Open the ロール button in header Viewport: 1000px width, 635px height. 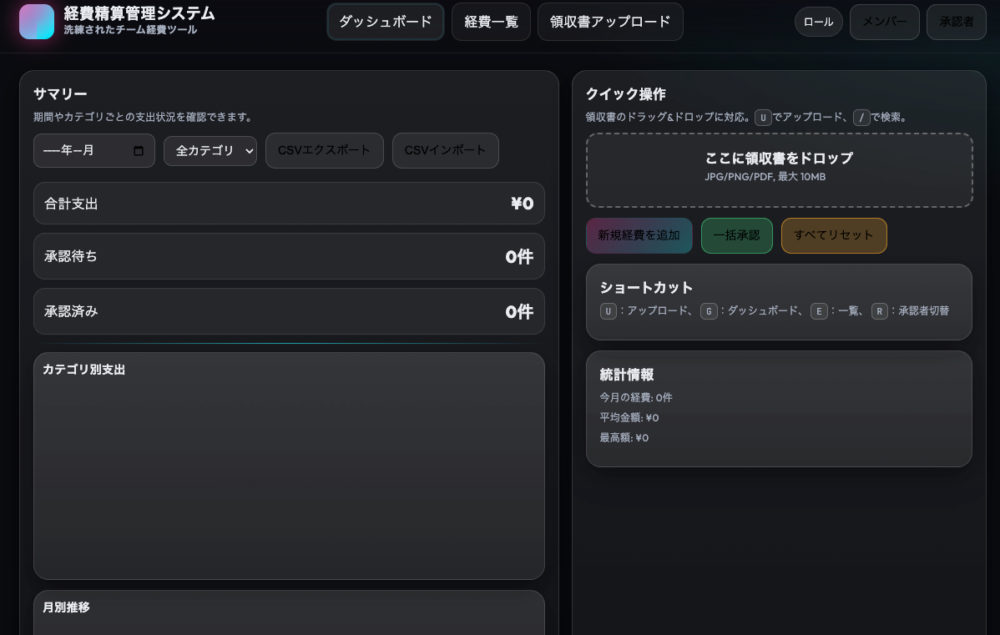pos(818,22)
